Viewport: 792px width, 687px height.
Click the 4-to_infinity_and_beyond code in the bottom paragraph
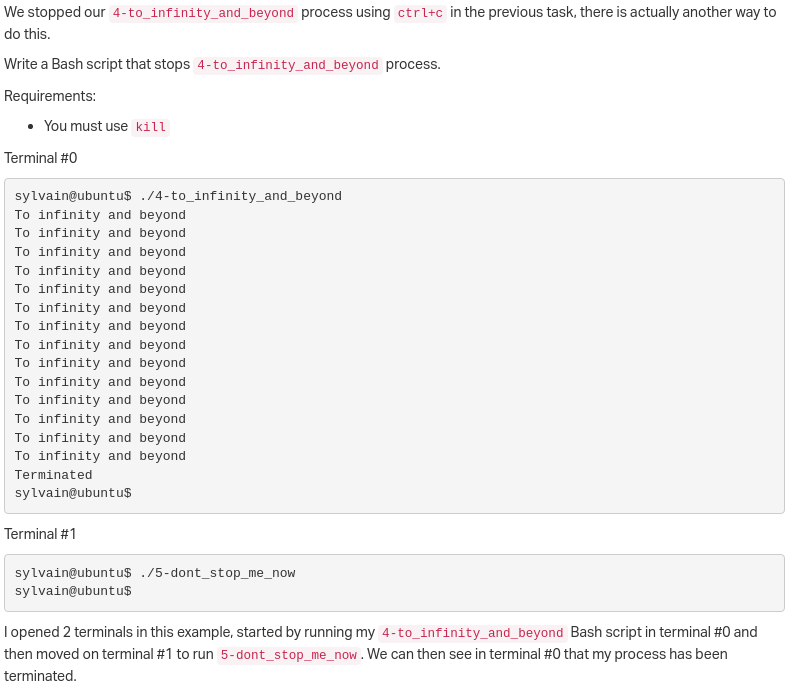coord(472,633)
